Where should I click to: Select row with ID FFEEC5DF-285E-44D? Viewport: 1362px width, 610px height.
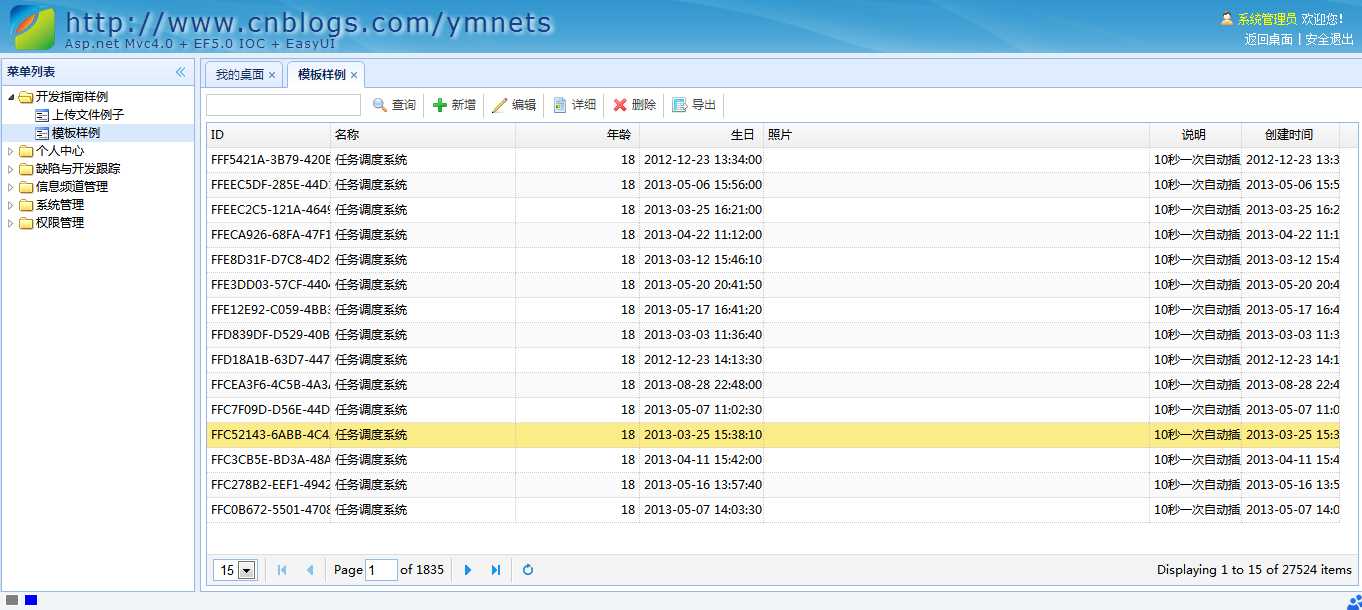pyautogui.click(x=773, y=185)
